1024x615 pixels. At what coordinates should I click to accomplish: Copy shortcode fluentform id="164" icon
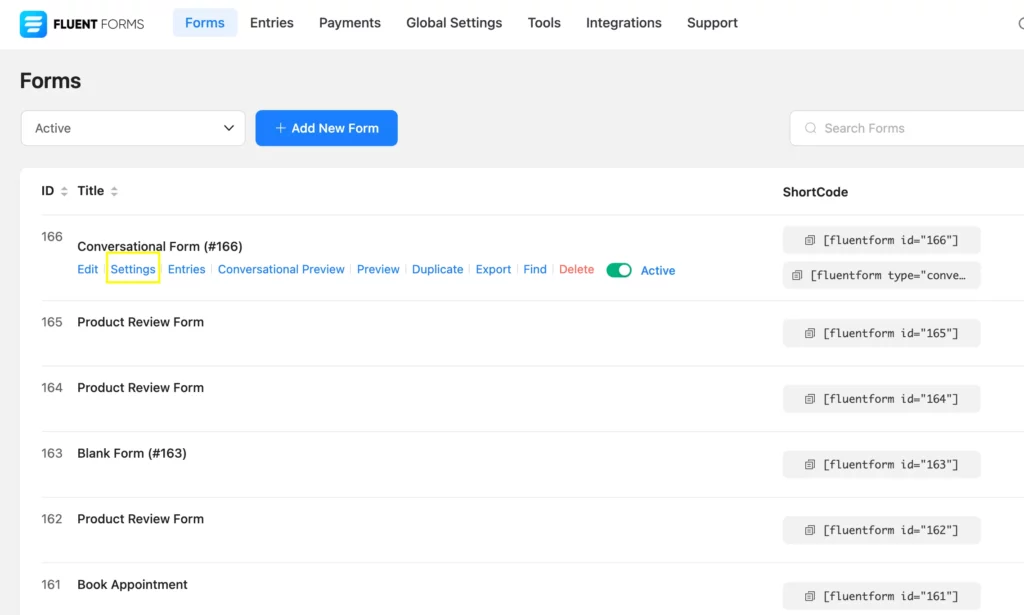pyautogui.click(x=810, y=399)
